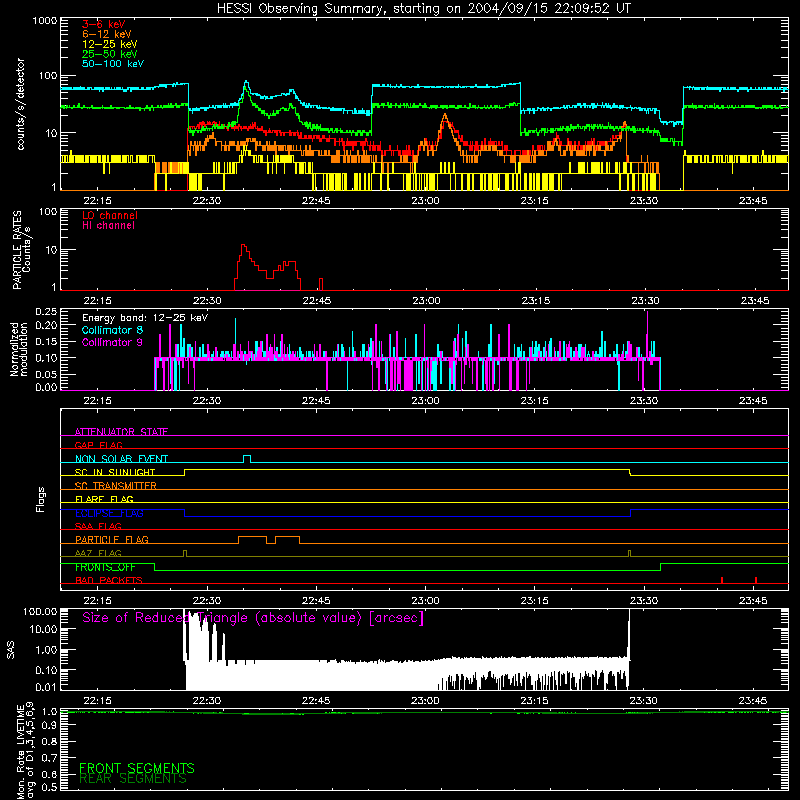Image resolution: width=800 pixels, height=800 pixels.
Task: Click the PARTICLE FLAG label
Action: point(112,539)
